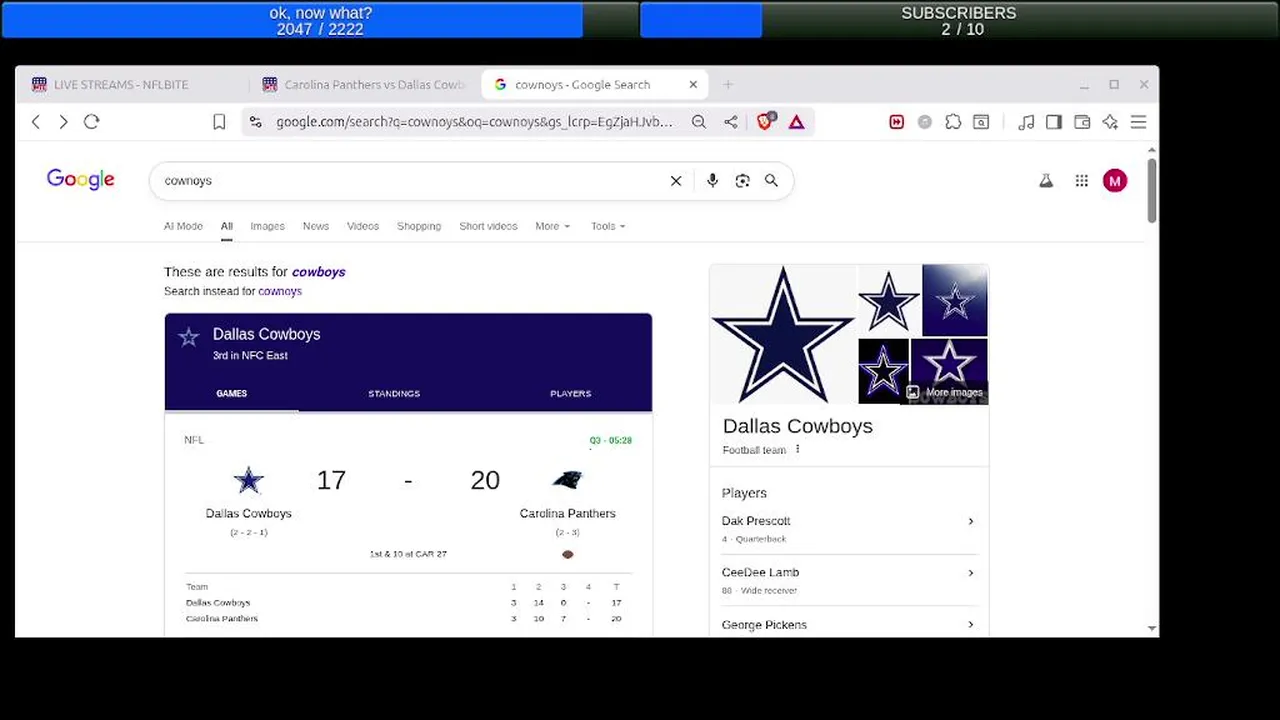Switch to Carolina Panthers vs Dallas tab
This screenshot has height=720, width=1280.
point(365,85)
